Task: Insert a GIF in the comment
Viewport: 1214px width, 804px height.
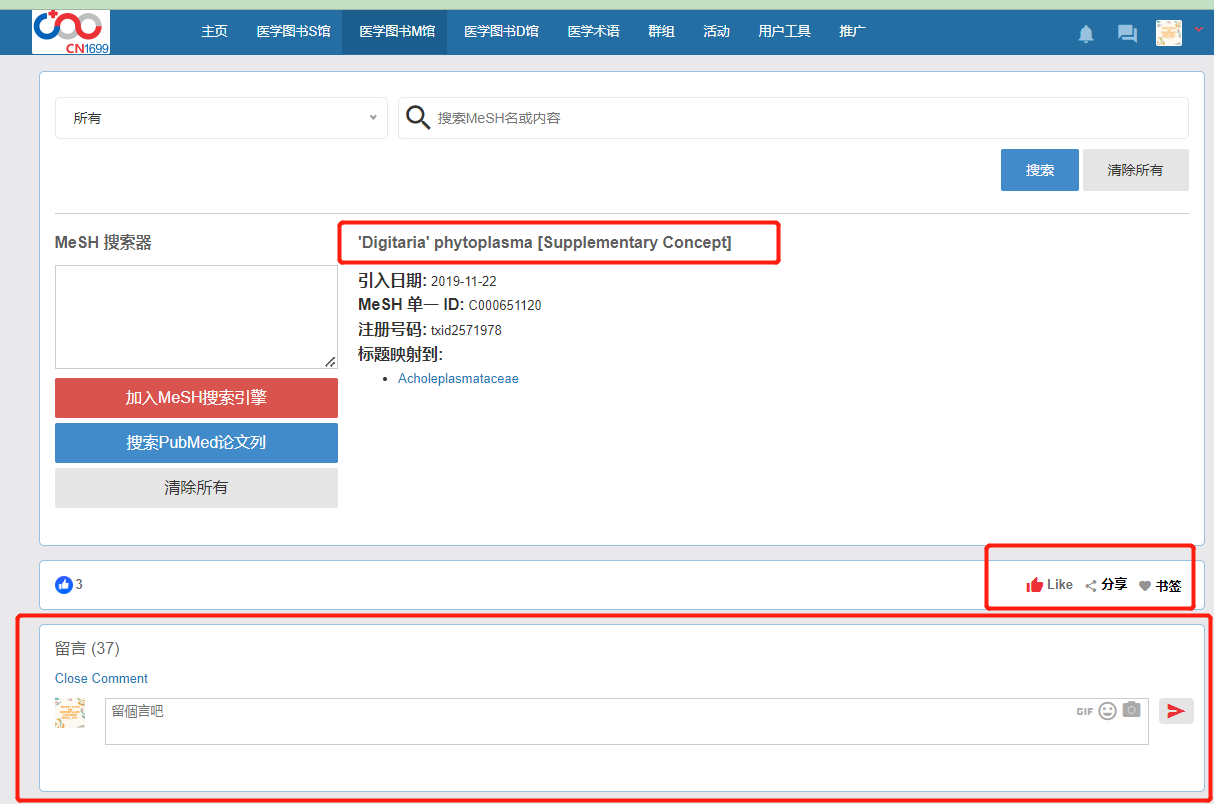Action: coord(1084,711)
